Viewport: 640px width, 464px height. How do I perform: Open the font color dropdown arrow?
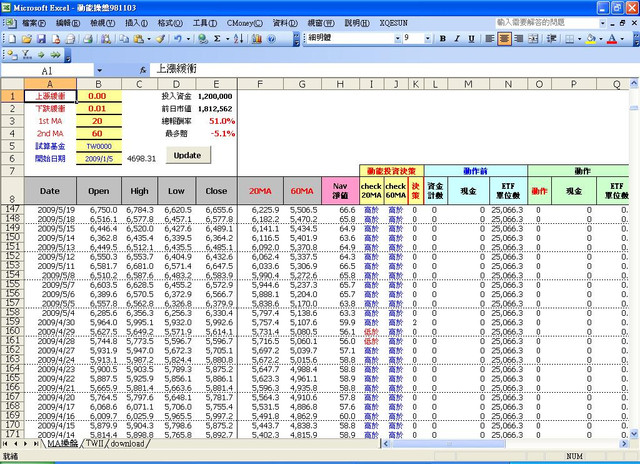[x=623, y=38]
